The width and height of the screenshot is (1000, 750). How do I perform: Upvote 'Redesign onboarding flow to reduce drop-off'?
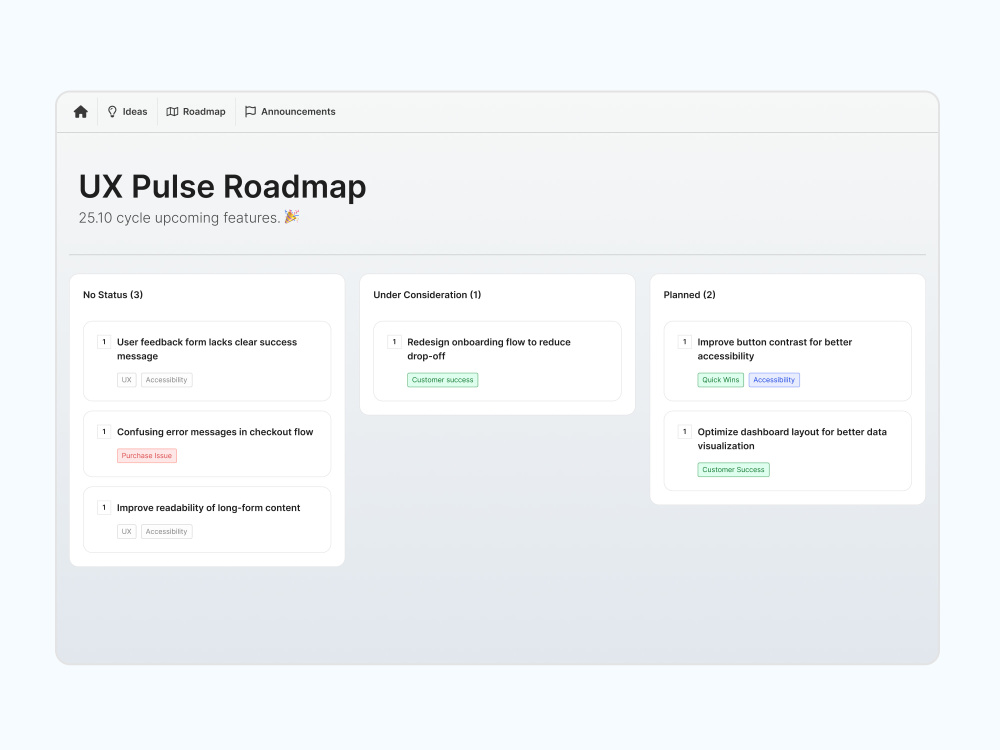coord(394,342)
